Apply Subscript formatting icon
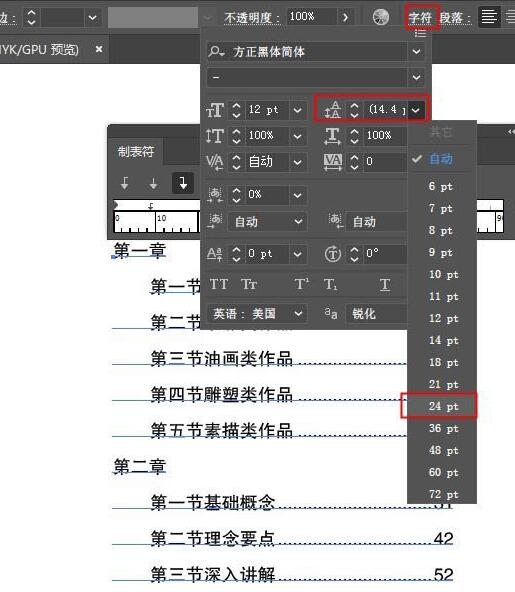The height and width of the screenshot is (592, 515). [x=330, y=284]
